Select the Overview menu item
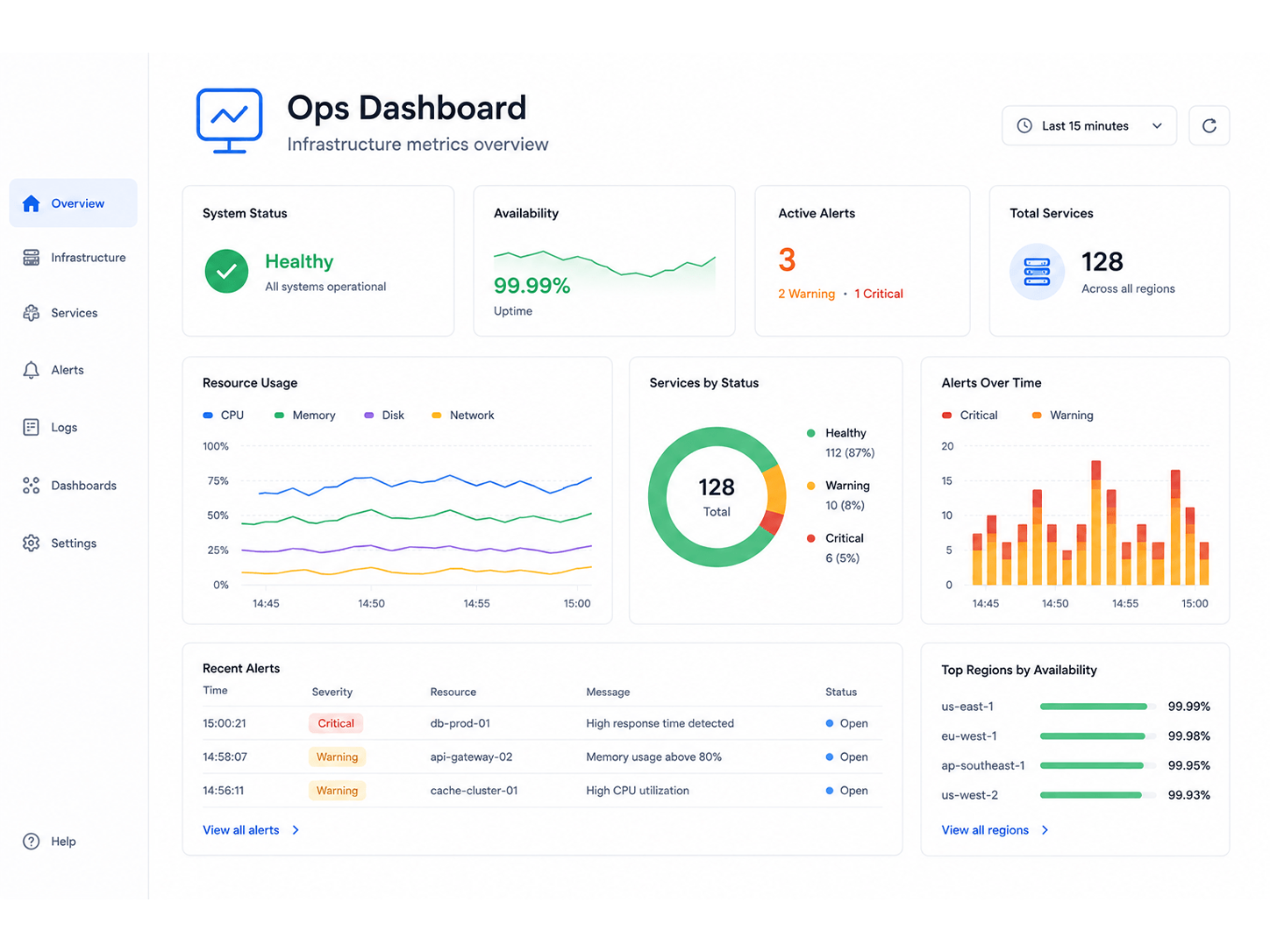The height and width of the screenshot is (952, 1270). point(74,203)
